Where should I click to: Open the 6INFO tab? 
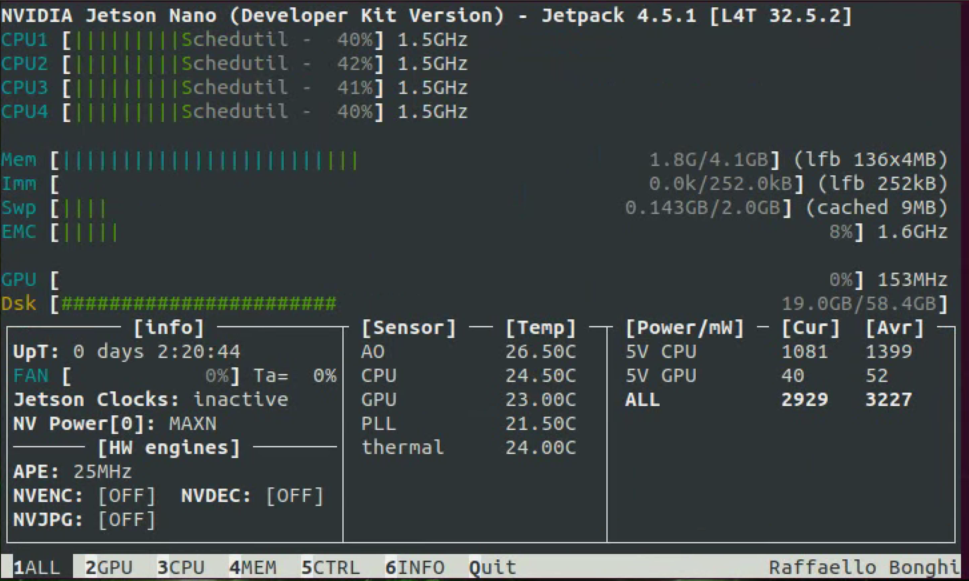coord(415,567)
